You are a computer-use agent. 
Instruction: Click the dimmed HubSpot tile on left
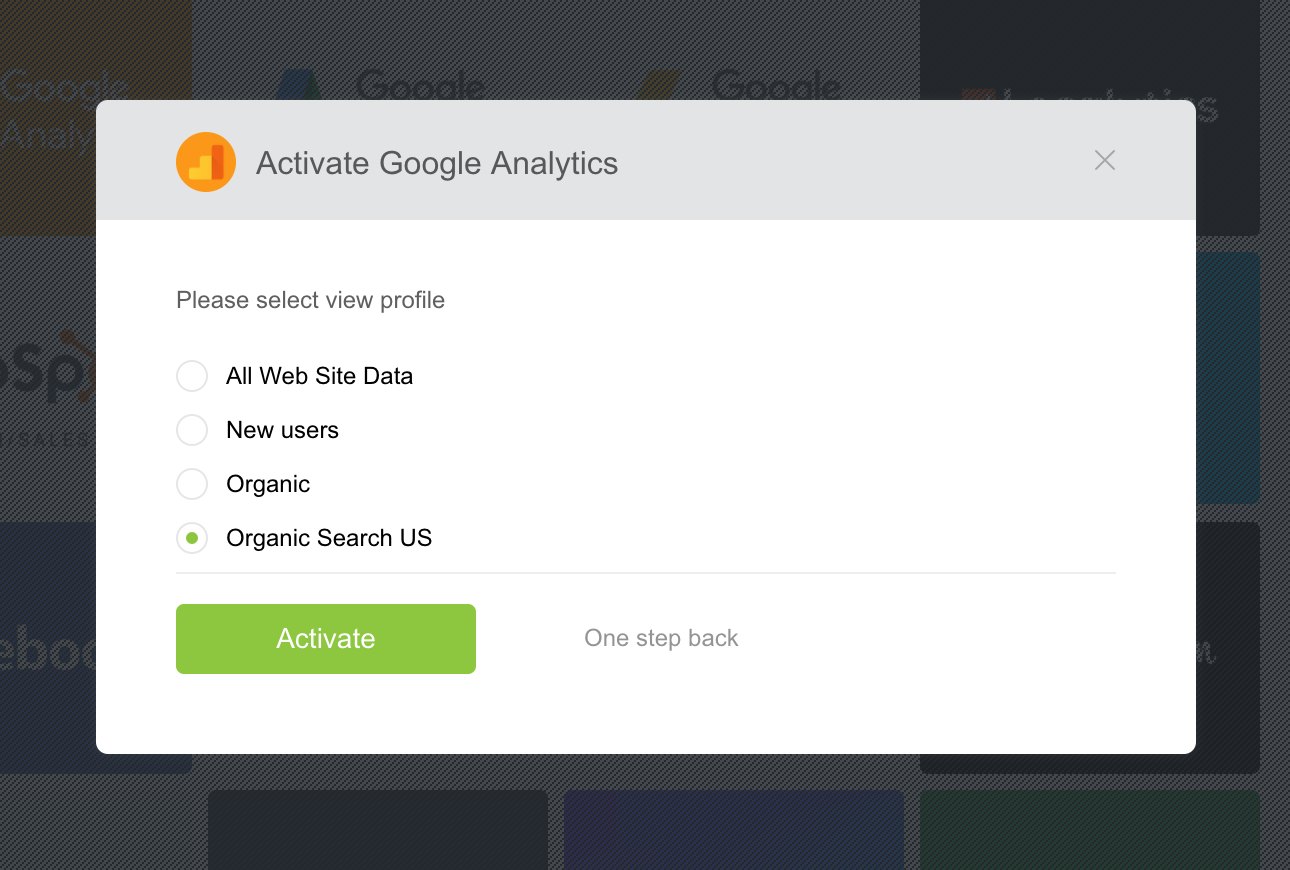point(47,380)
